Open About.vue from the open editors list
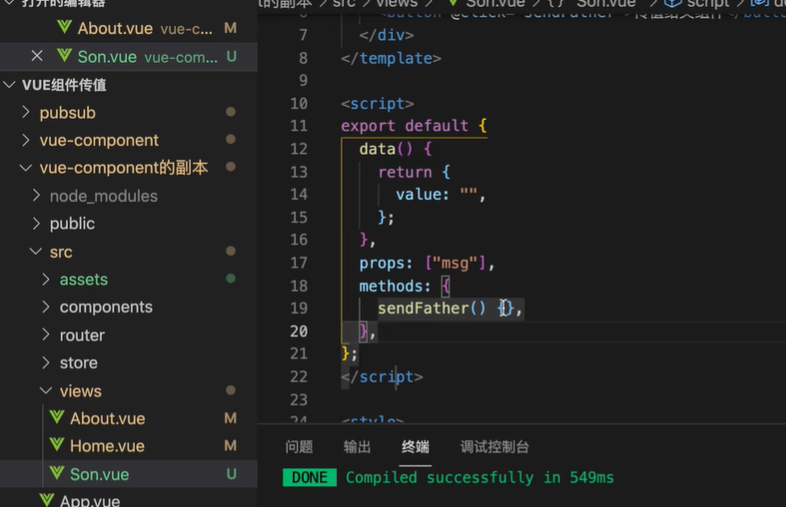This screenshot has height=507, width=786. click(129, 28)
